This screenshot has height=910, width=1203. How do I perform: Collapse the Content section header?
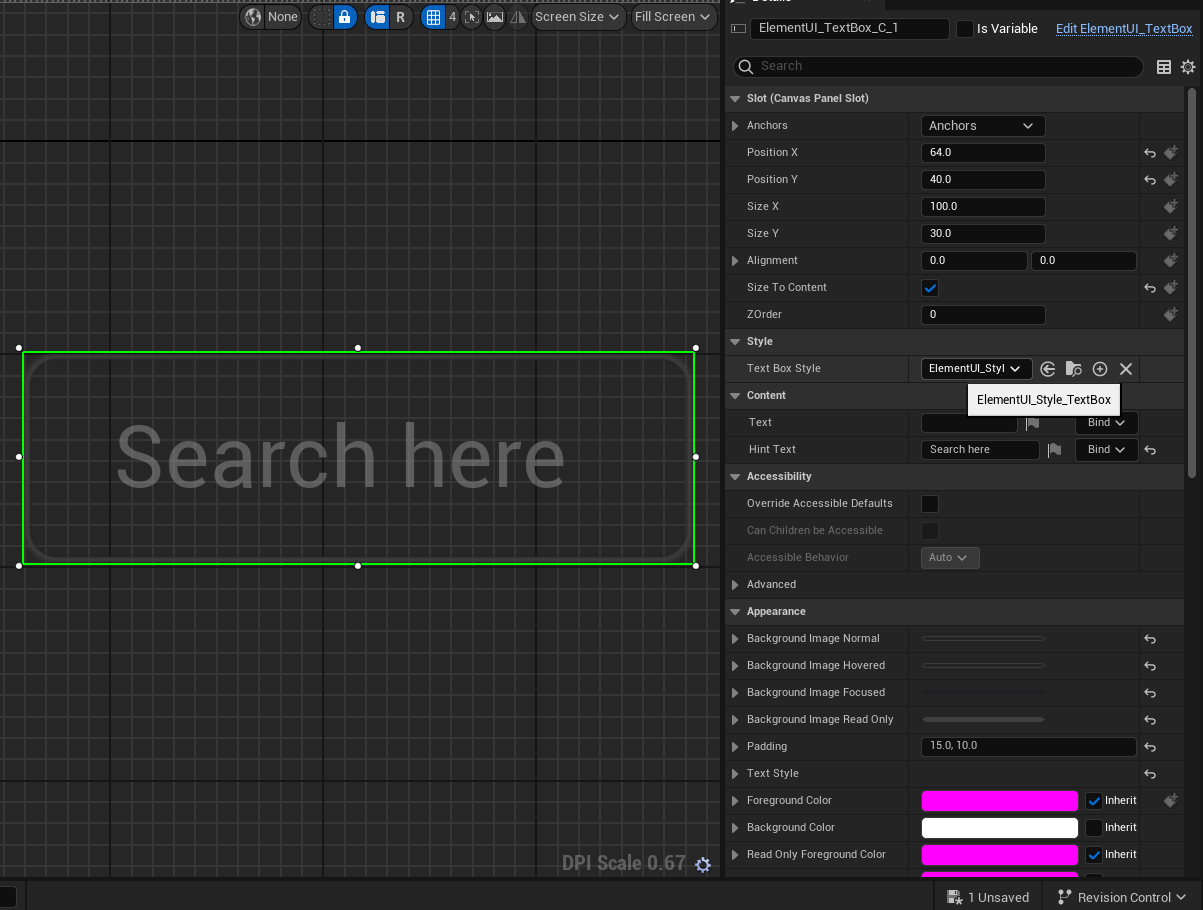pyautogui.click(x=736, y=396)
